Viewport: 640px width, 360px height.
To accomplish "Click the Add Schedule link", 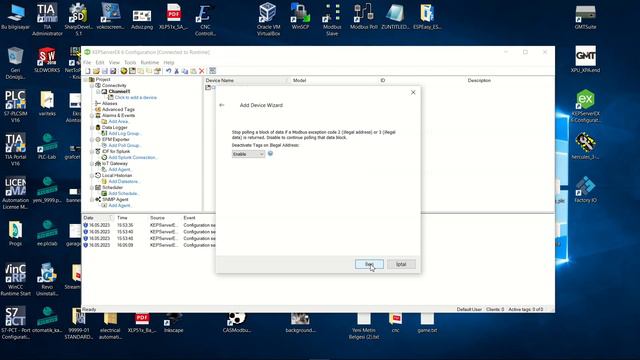I will coord(124,193).
